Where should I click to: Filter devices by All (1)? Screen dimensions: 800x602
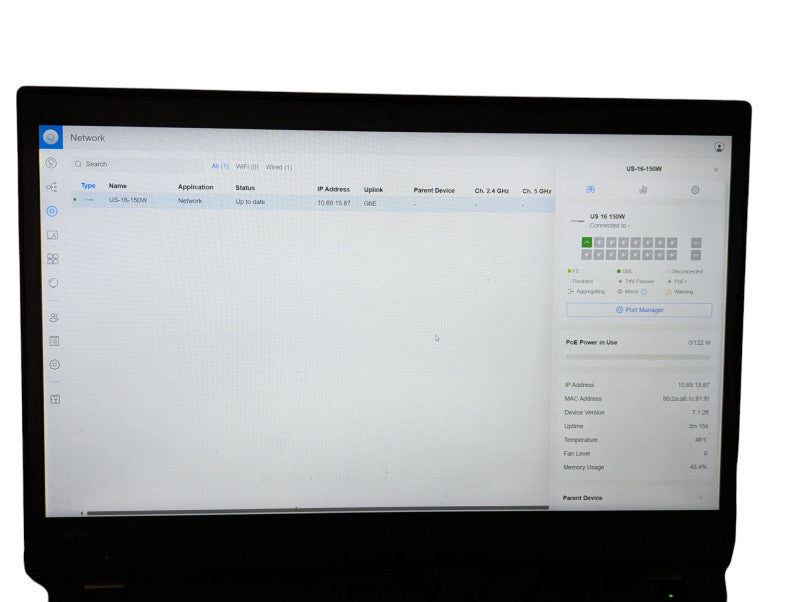[220, 166]
